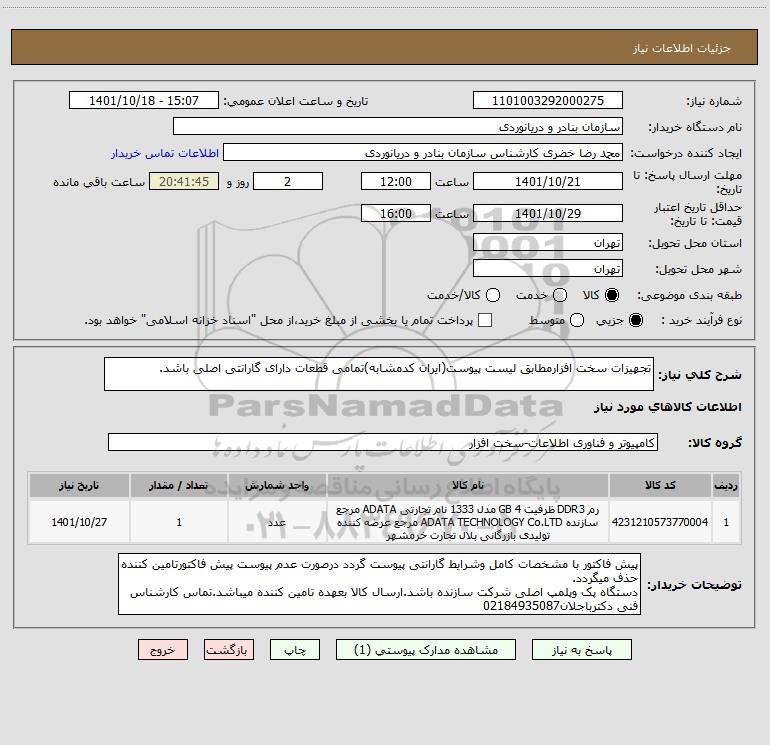Select the جزیی purchase type radio
770x745 pixels.
click(x=635, y=320)
